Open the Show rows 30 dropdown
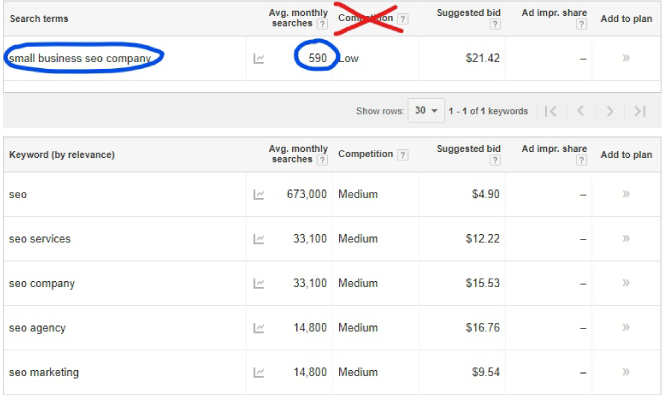Image resolution: width=666 pixels, height=395 pixels. click(426, 110)
